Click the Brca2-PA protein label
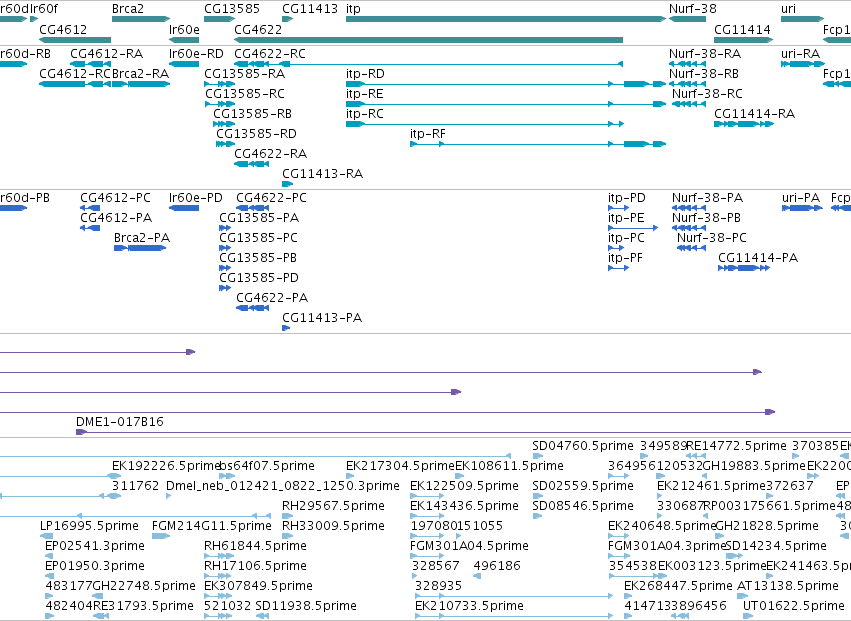Viewport: 851px width, 621px height. coord(142,238)
